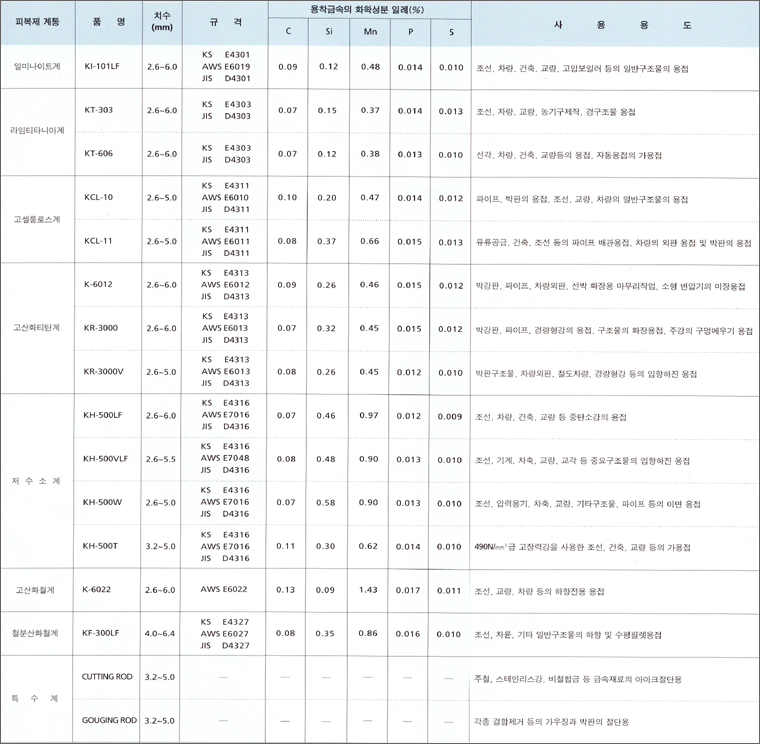Screen dimensions: 760x744
Task: Click Si value 0.58 for KH-500W
Action: point(326,503)
